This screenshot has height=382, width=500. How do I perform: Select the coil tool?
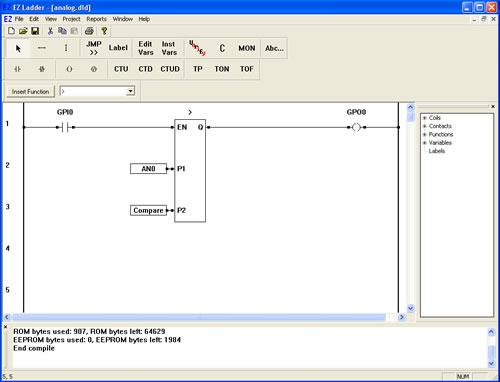pos(69,69)
